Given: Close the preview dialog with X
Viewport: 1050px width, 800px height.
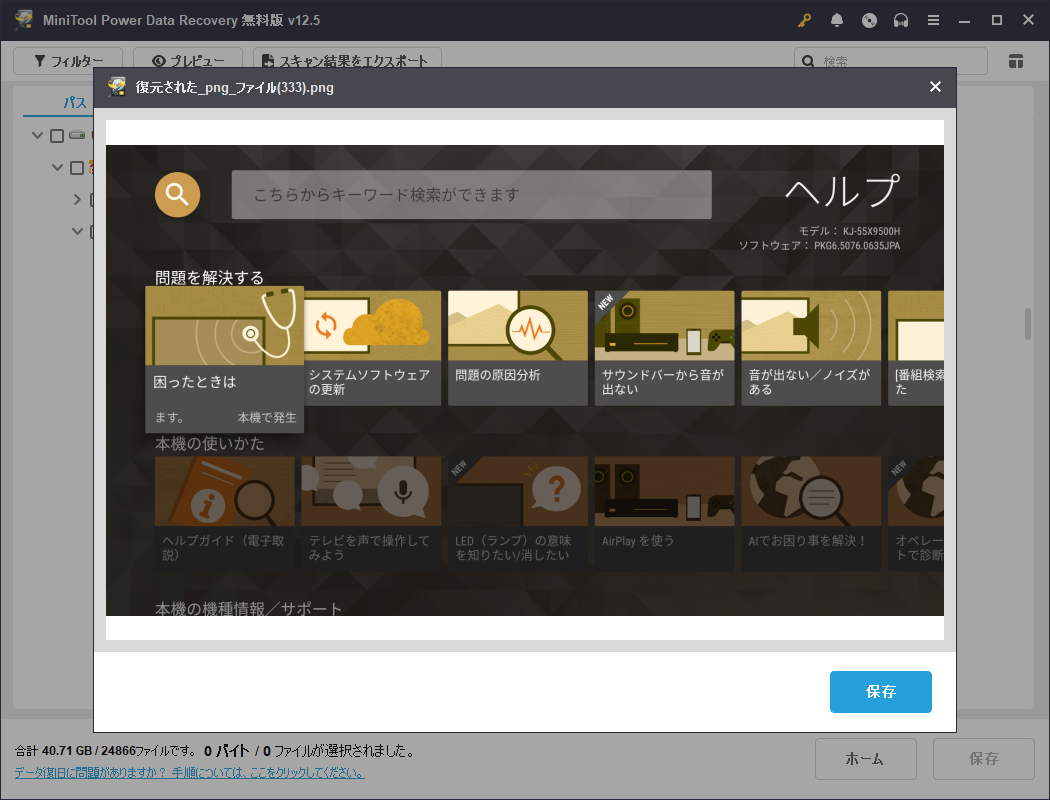Looking at the screenshot, I should [x=935, y=86].
